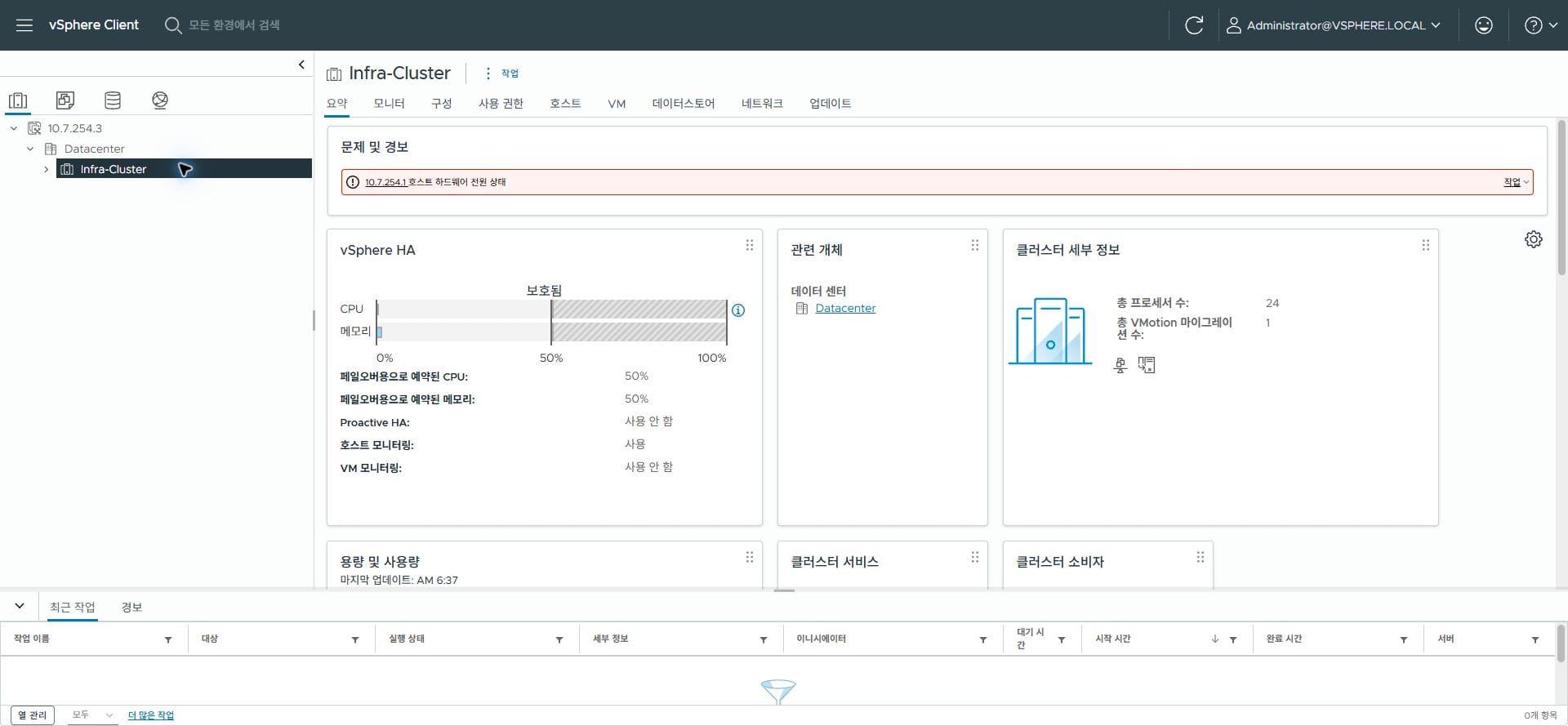This screenshot has height=726, width=1568.
Task: Click the filter icon of the 서버 column
Action: pyautogui.click(x=1535, y=639)
